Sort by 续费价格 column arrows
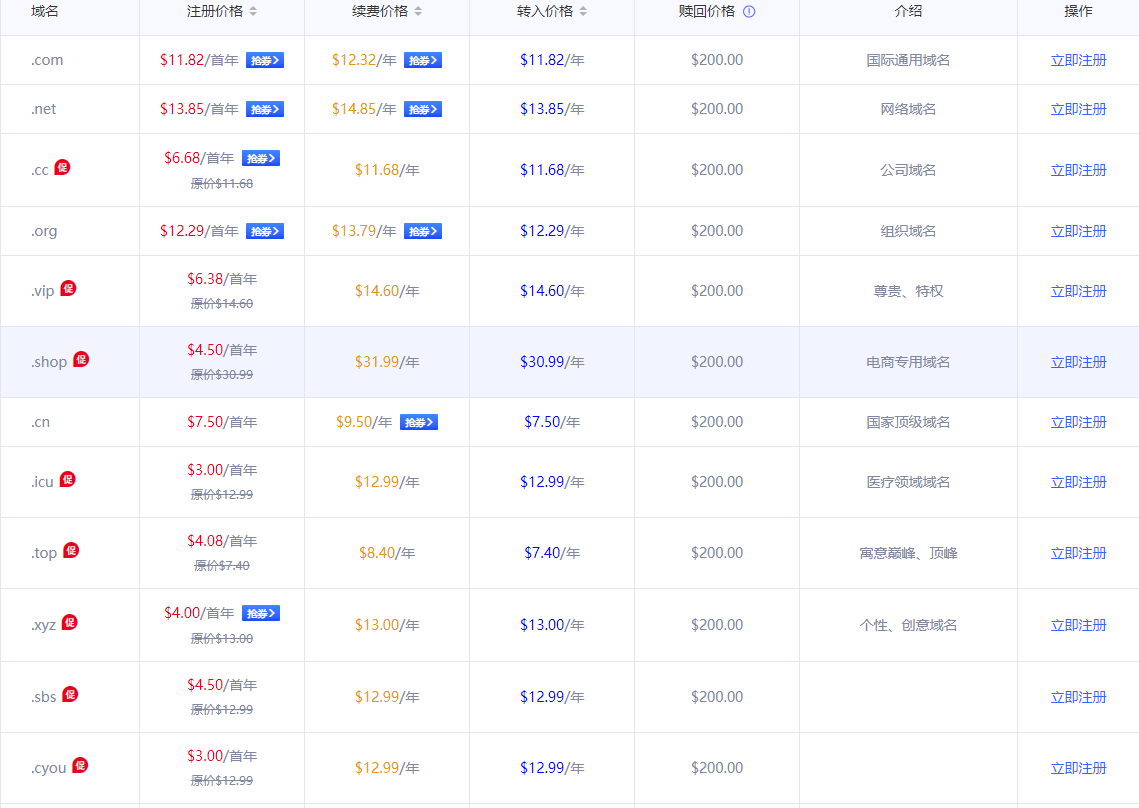 [x=418, y=12]
